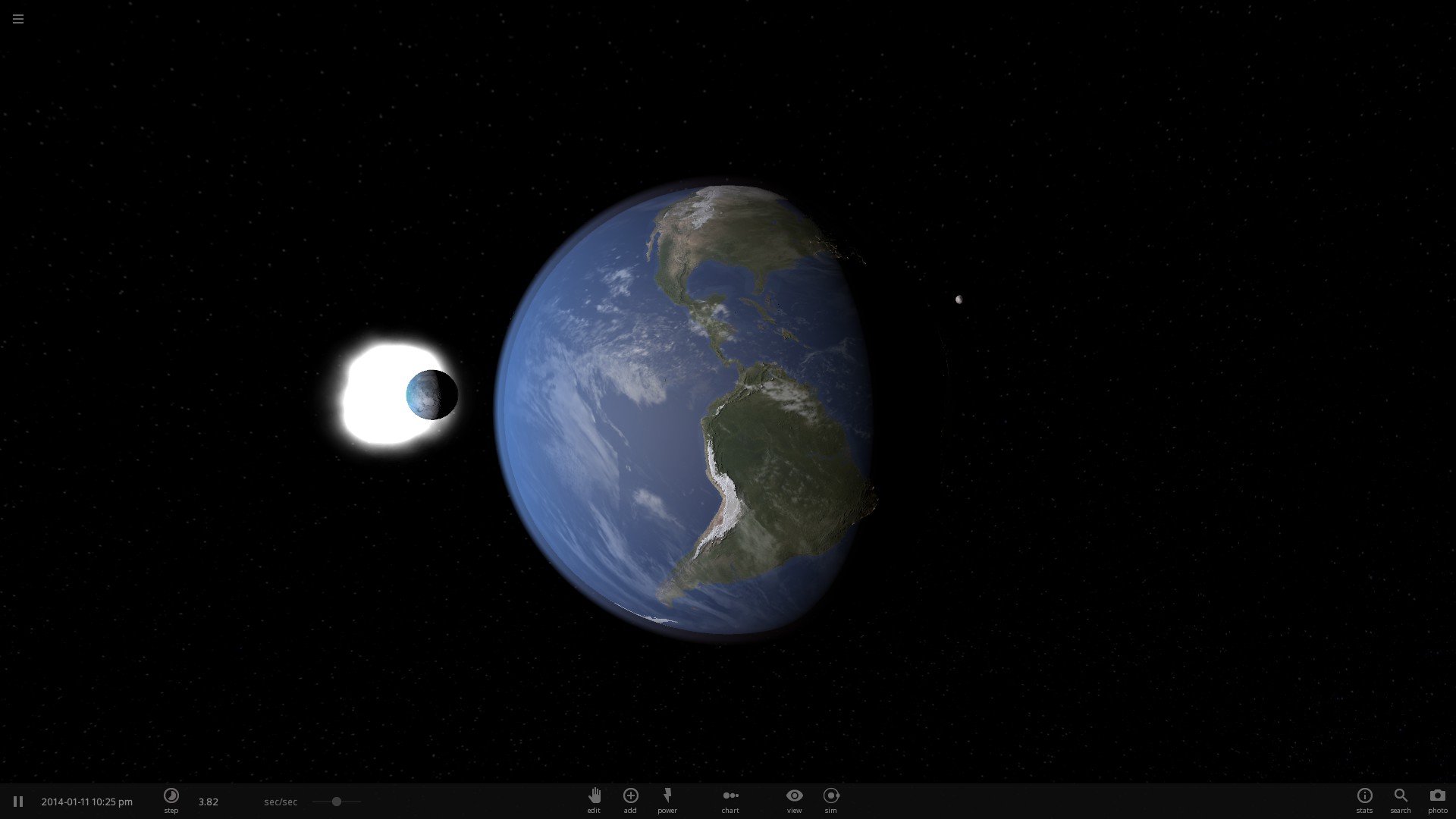Open the add object tool
1456x819 pixels.
630,799
